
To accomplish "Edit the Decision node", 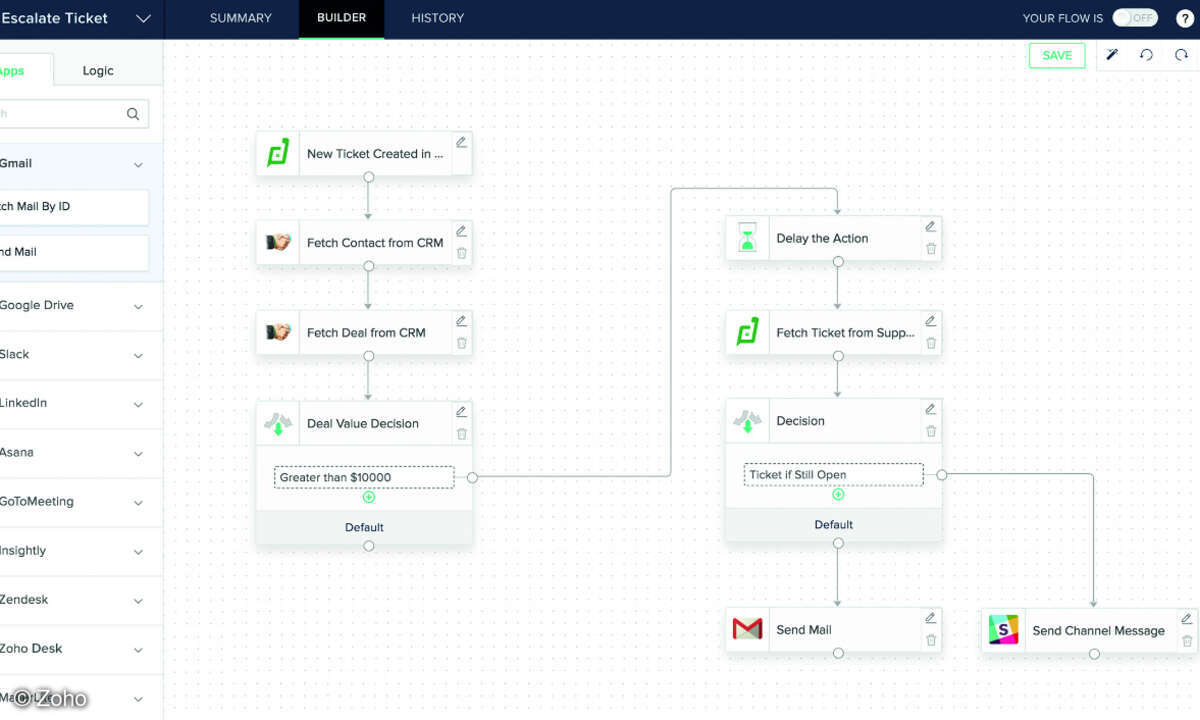I will tap(930, 408).
